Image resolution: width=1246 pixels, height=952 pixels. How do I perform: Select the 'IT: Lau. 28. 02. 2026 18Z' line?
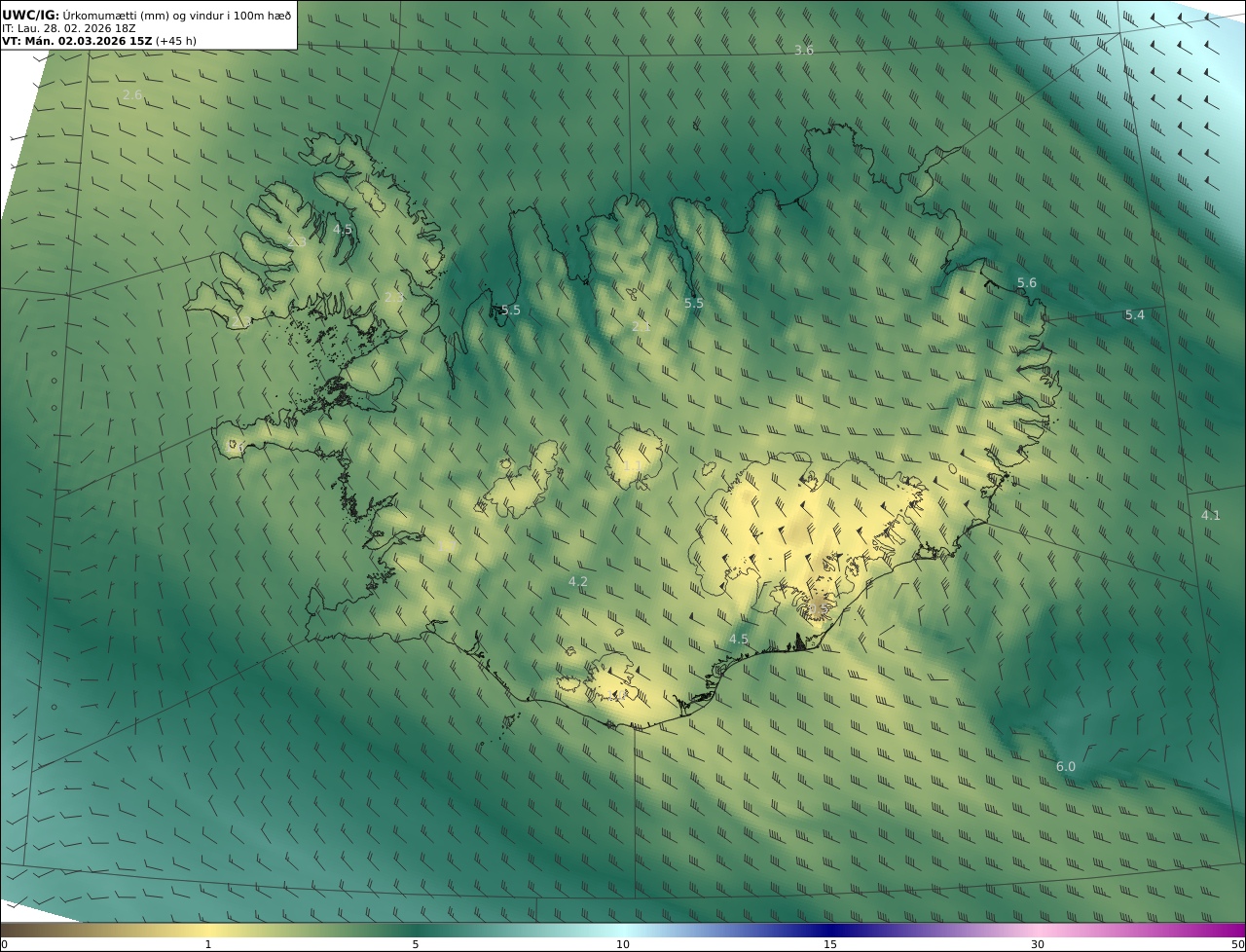[69, 28]
